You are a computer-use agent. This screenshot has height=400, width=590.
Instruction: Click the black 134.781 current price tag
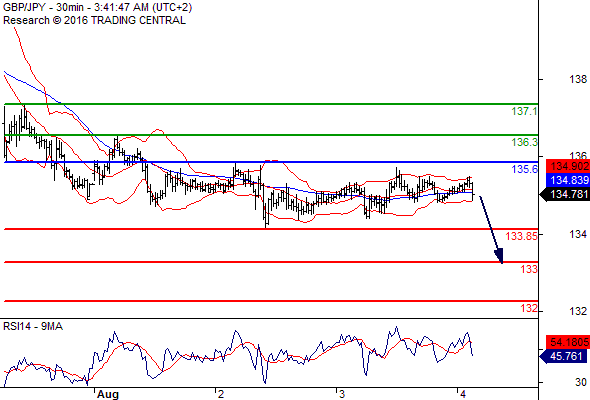565,194
